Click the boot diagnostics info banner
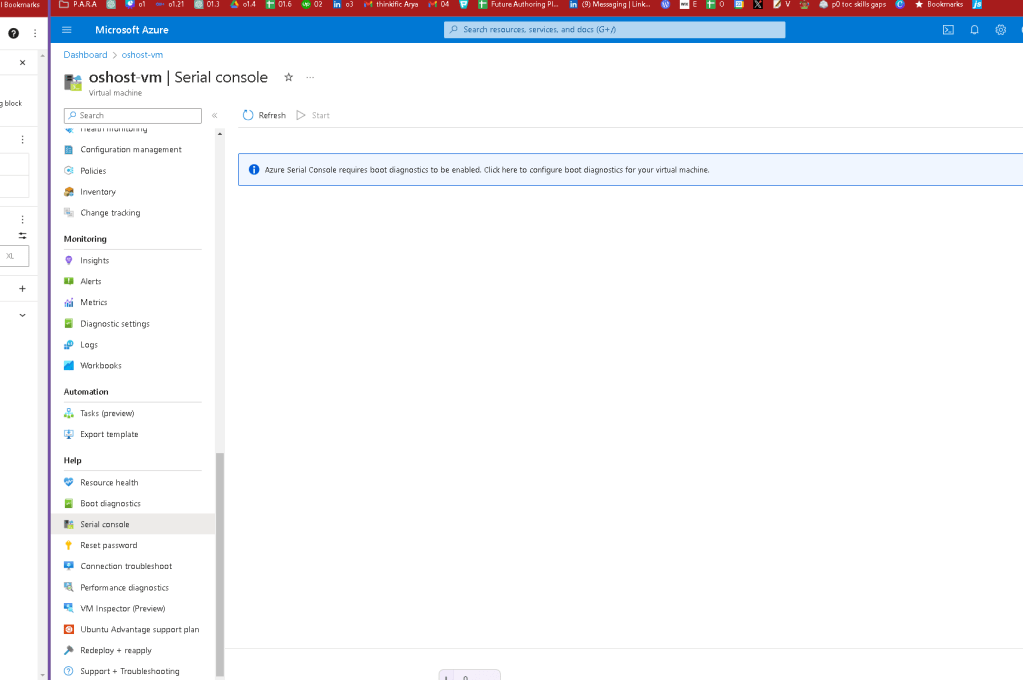This screenshot has width=1023, height=680. (x=630, y=170)
